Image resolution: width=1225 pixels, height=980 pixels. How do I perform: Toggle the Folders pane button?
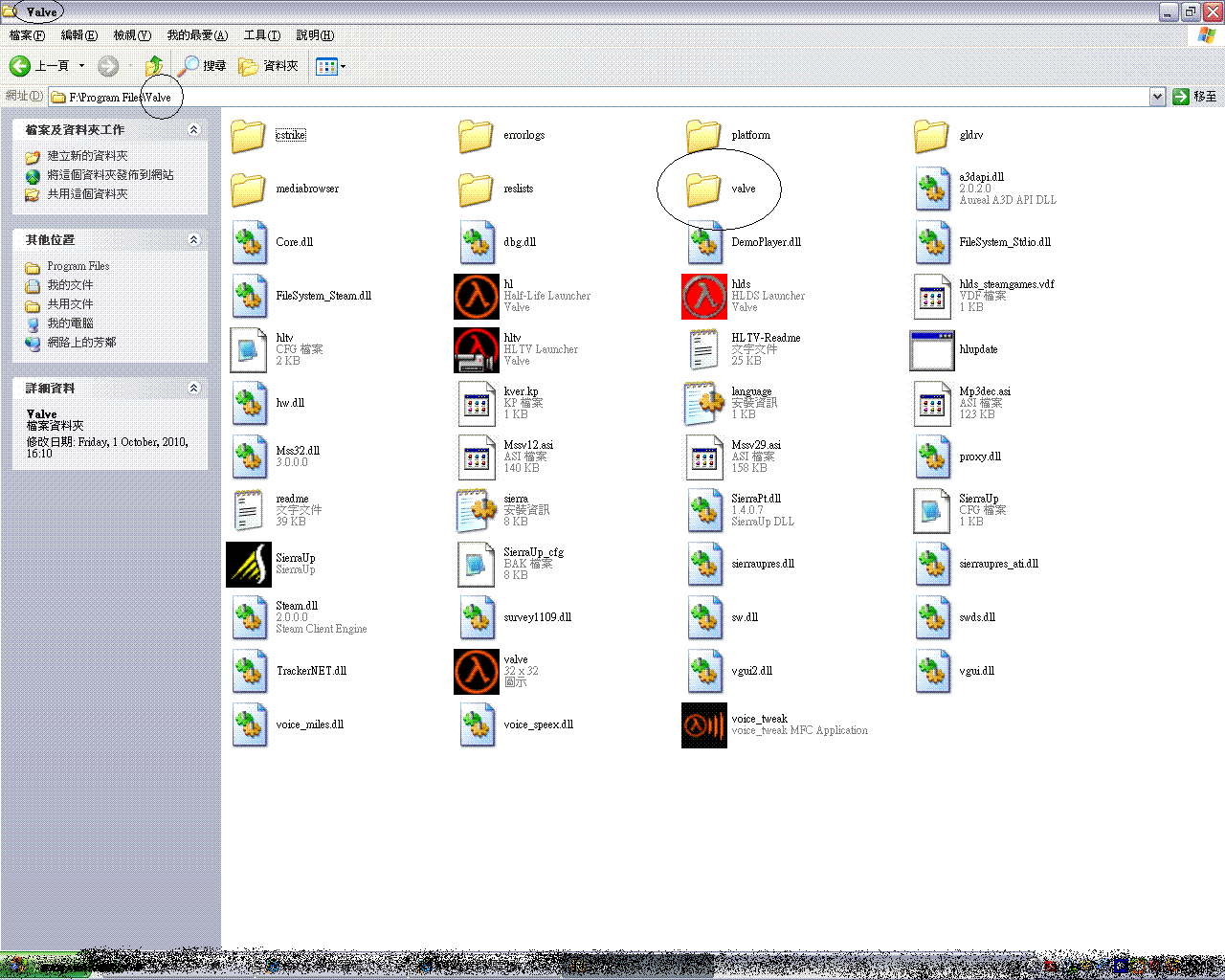click(x=268, y=66)
